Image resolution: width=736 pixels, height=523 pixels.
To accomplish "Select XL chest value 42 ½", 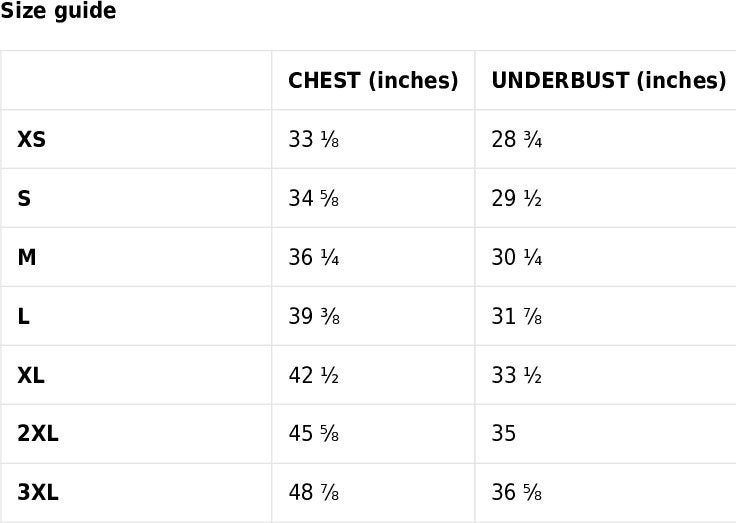I will click(x=314, y=375).
